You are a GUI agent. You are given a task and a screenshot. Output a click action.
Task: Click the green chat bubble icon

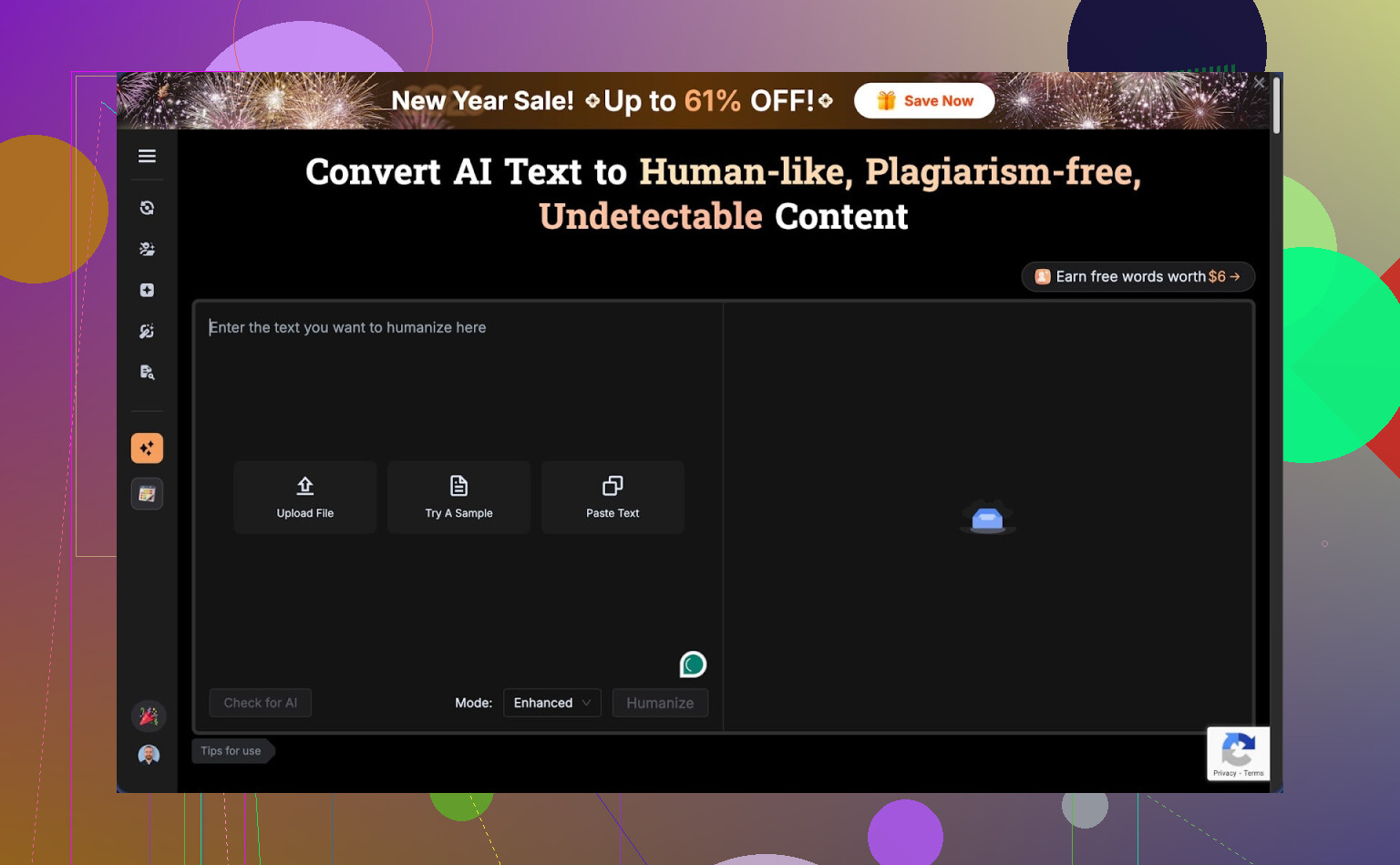[x=693, y=664]
